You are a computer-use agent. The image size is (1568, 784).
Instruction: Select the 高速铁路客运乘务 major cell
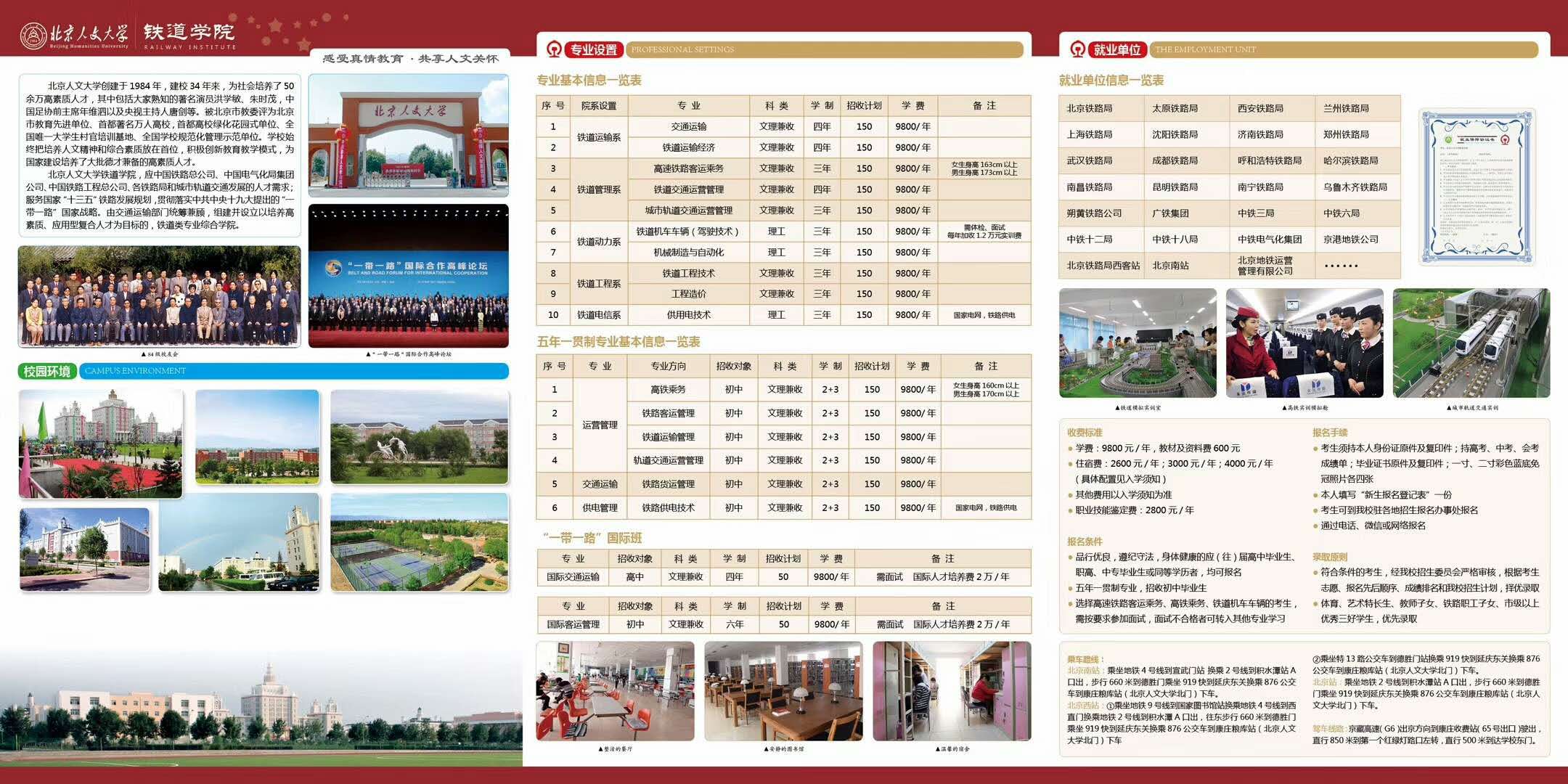coord(688,168)
